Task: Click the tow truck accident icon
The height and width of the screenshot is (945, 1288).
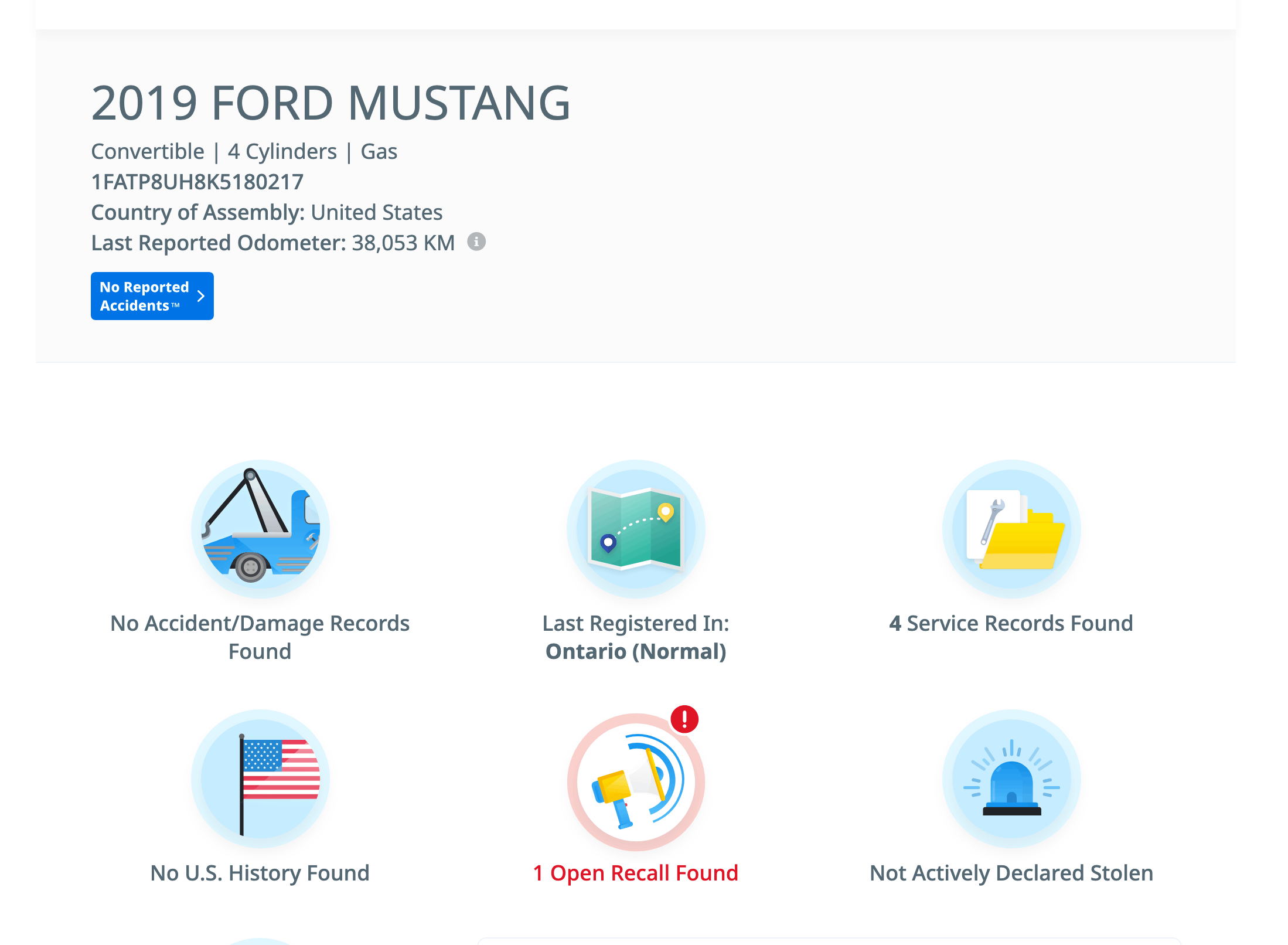Action: 260,529
